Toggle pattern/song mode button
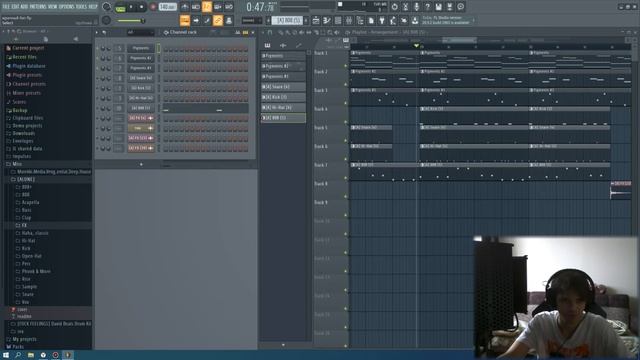Viewport: 640px width, 360px height. (x=120, y=7)
